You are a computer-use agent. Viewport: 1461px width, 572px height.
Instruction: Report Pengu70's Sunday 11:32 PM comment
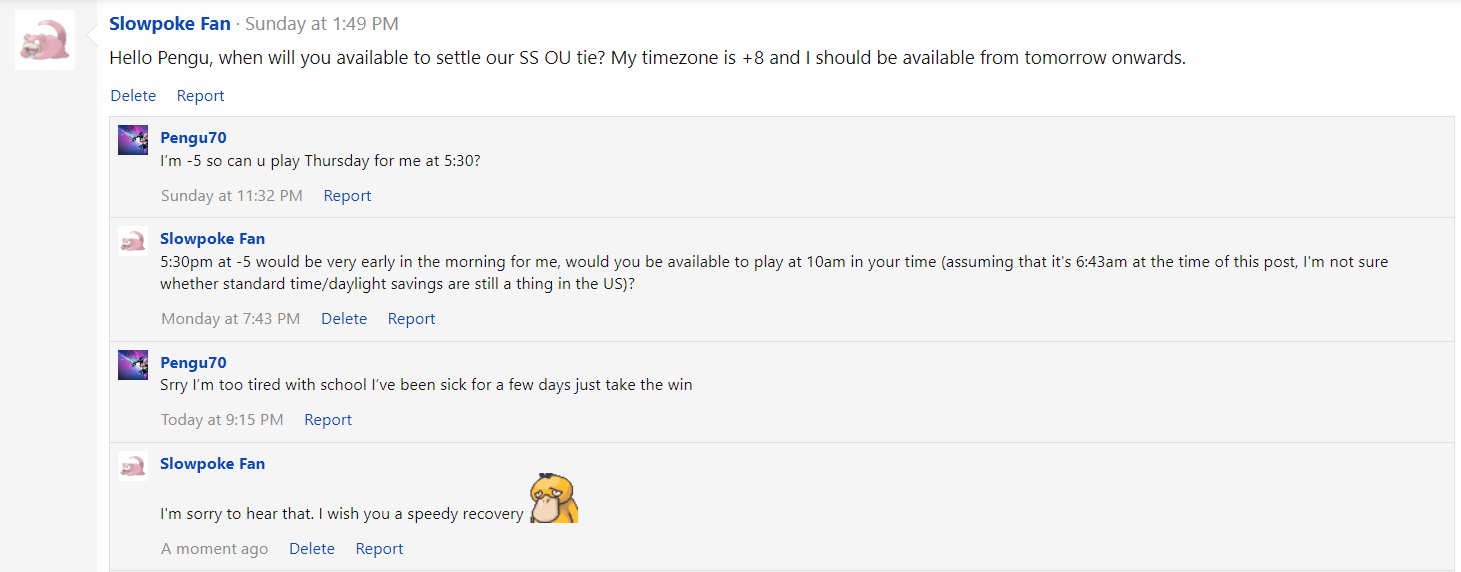click(347, 196)
